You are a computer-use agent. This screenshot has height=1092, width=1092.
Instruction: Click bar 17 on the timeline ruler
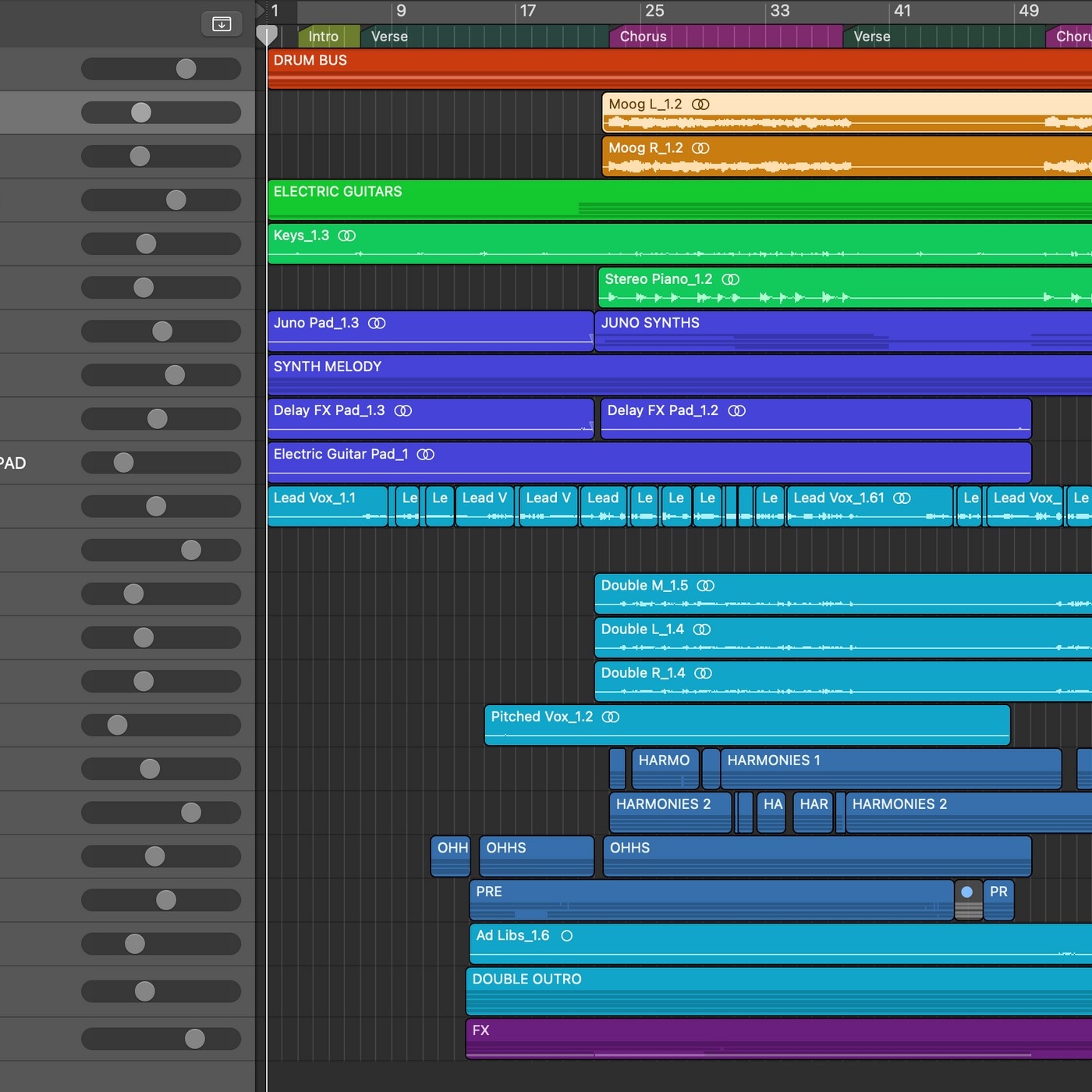pos(527,11)
